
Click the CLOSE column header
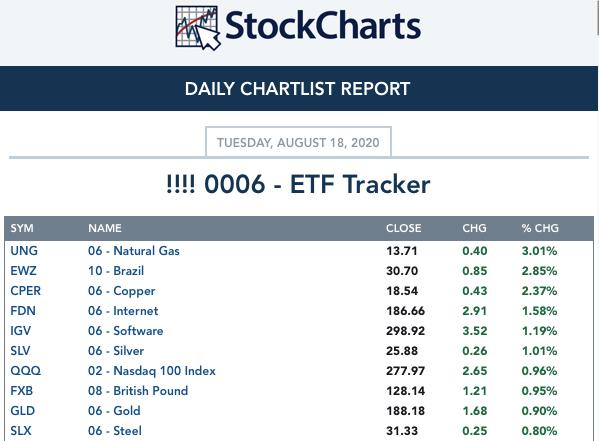(404, 228)
